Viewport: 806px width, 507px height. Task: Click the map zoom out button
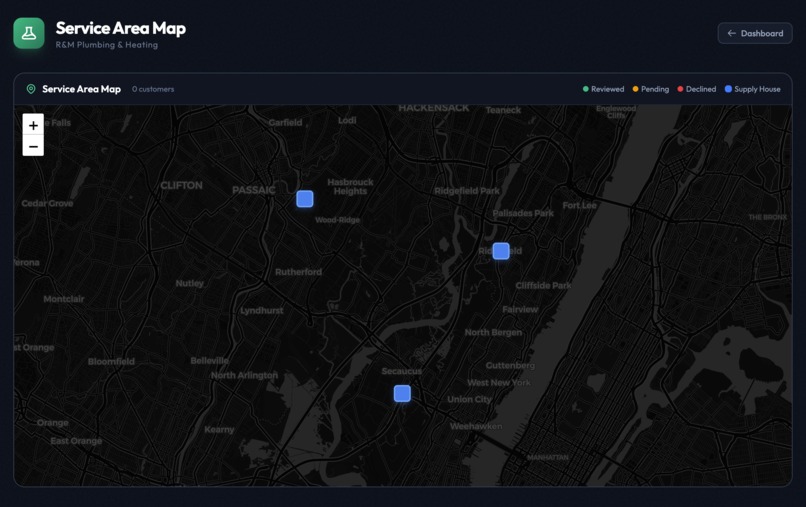(33, 146)
